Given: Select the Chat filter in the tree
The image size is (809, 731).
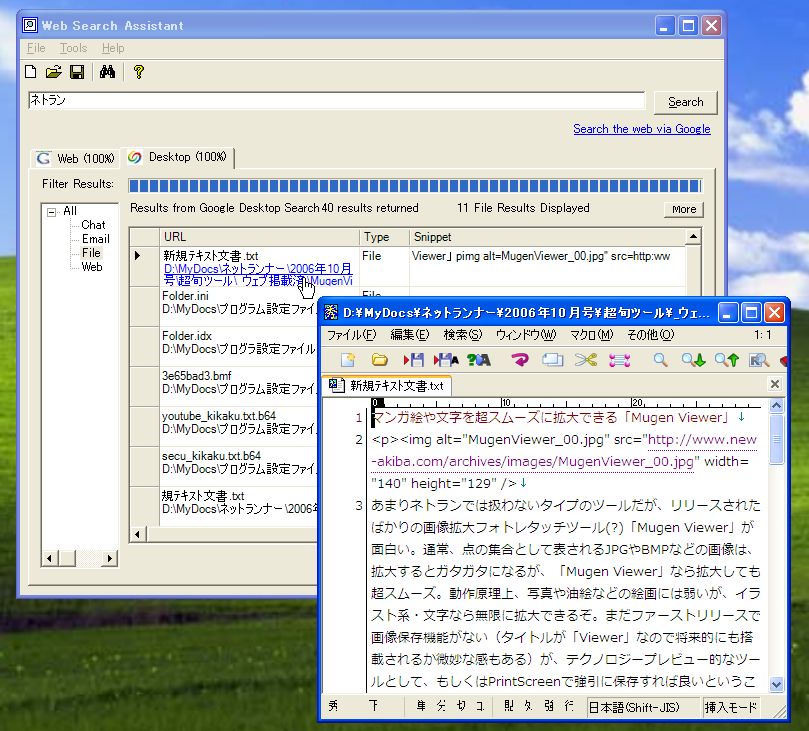Looking at the screenshot, I should [x=93, y=225].
